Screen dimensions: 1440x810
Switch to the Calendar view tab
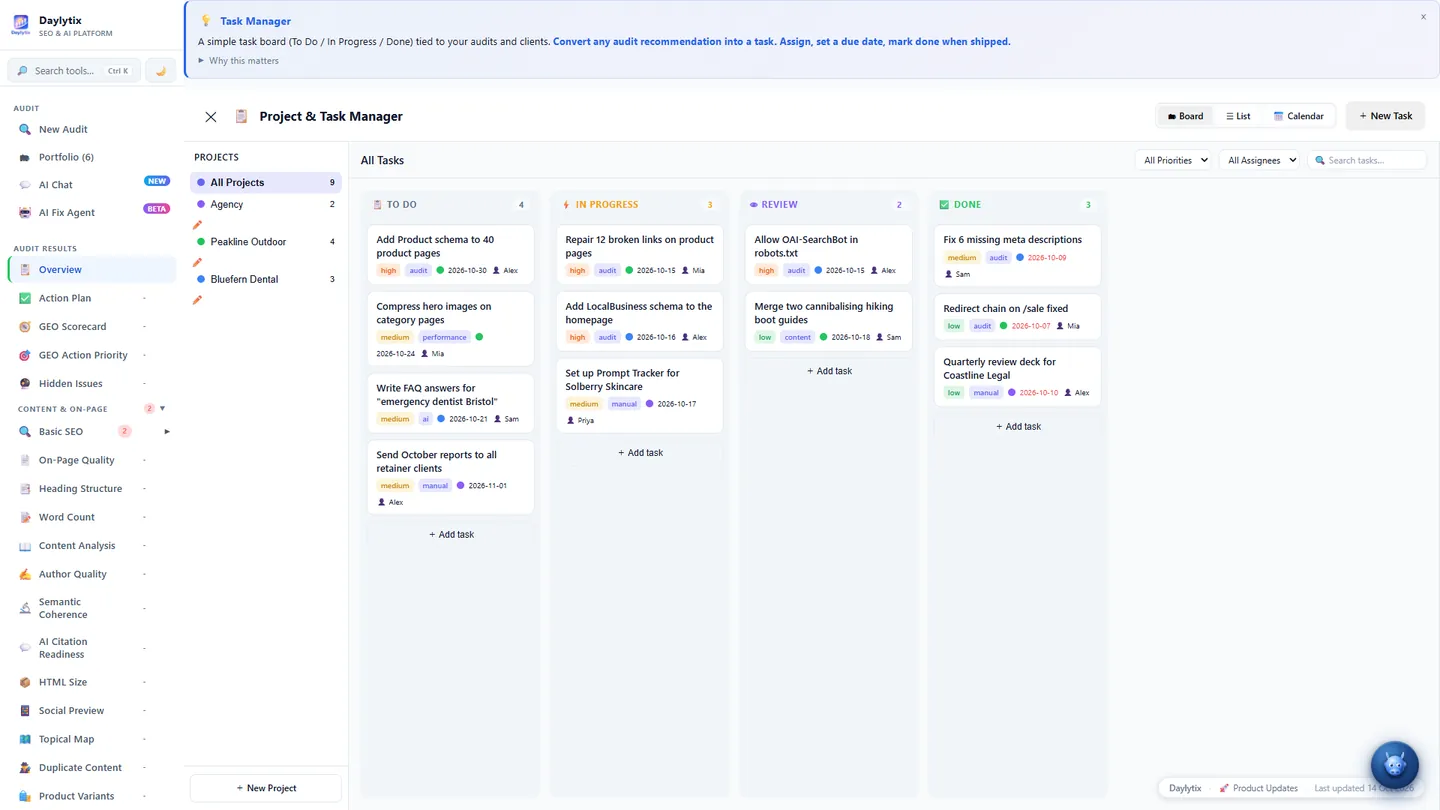(x=1298, y=116)
